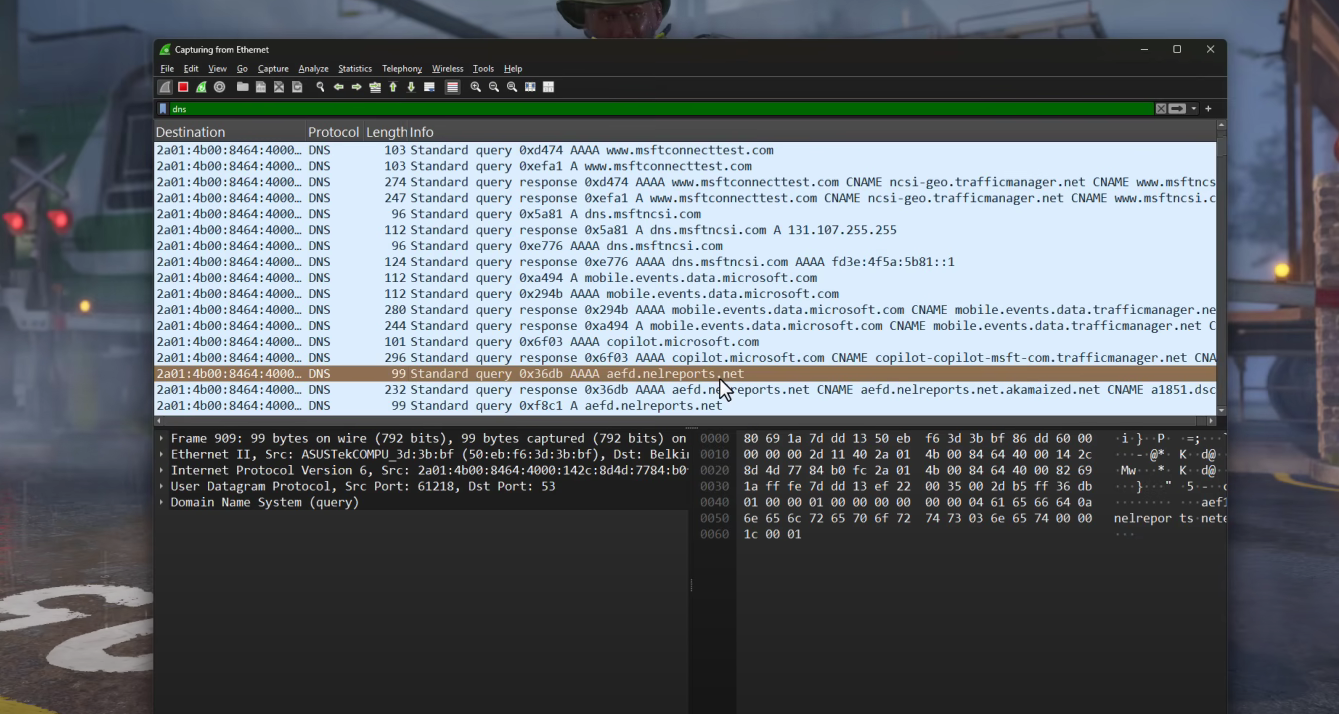Zoom in the main window text
This screenshot has width=1339, height=714.
(x=476, y=87)
